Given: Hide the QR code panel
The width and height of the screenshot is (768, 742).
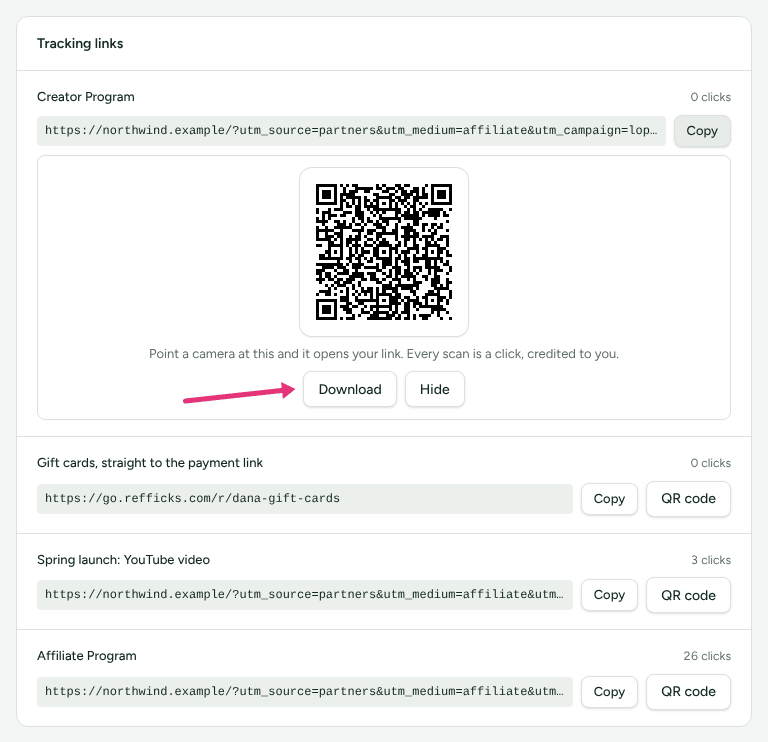Looking at the screenshot, I should pos(434,389).
